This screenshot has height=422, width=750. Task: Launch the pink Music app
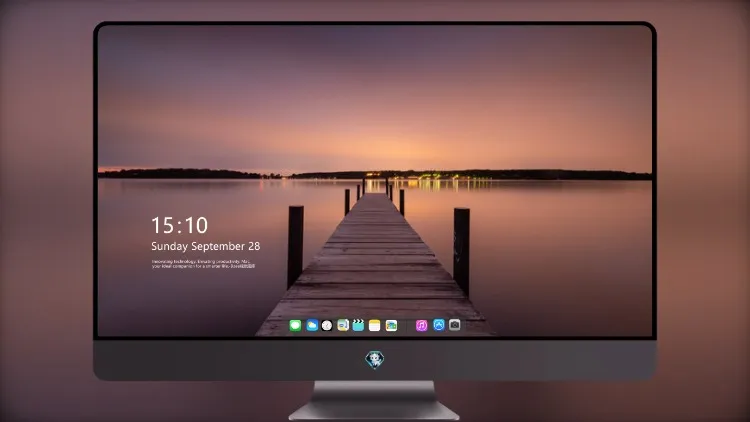pyautogui.click(x=421, y=326)
